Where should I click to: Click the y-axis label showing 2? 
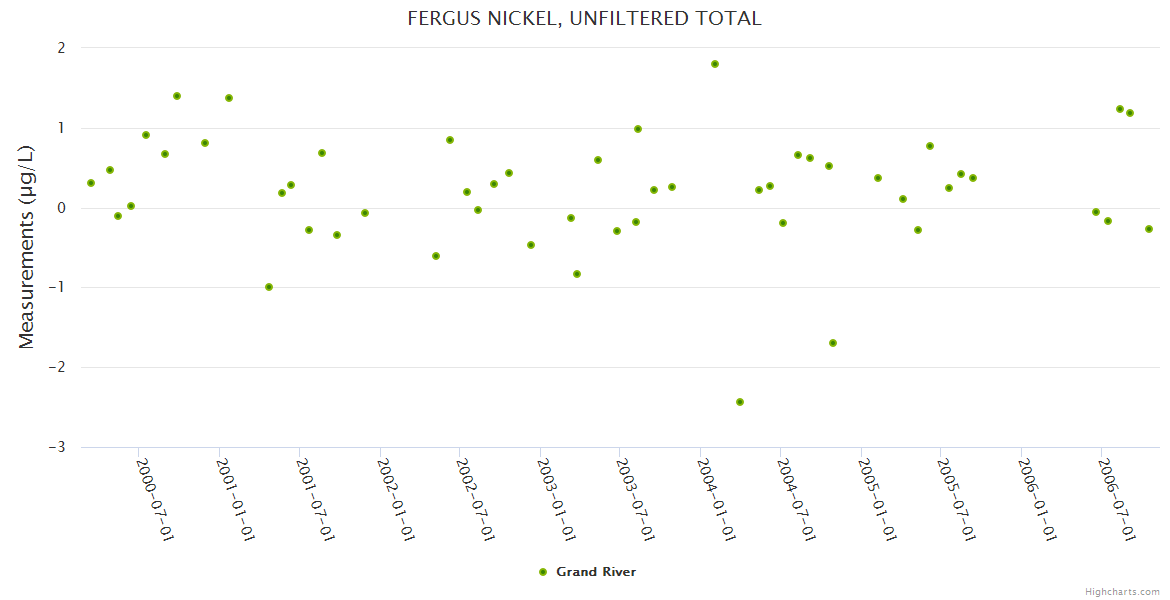click(61, 47)
